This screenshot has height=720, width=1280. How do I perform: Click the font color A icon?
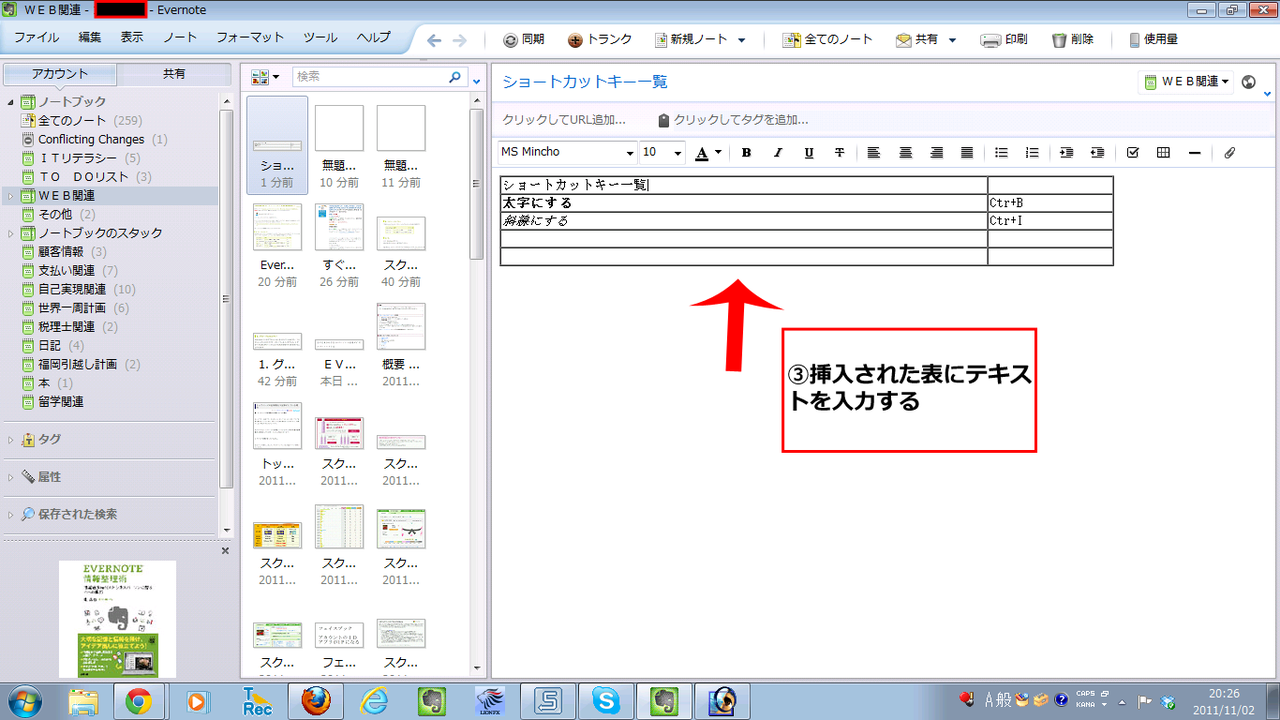702,153
